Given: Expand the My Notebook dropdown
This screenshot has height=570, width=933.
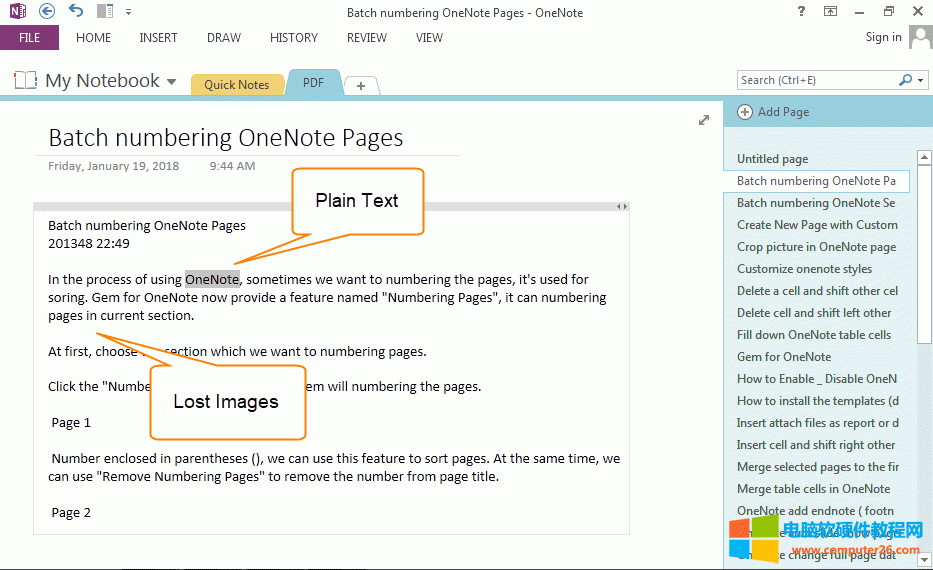Looking at the screenshot, I should [172, 82].
